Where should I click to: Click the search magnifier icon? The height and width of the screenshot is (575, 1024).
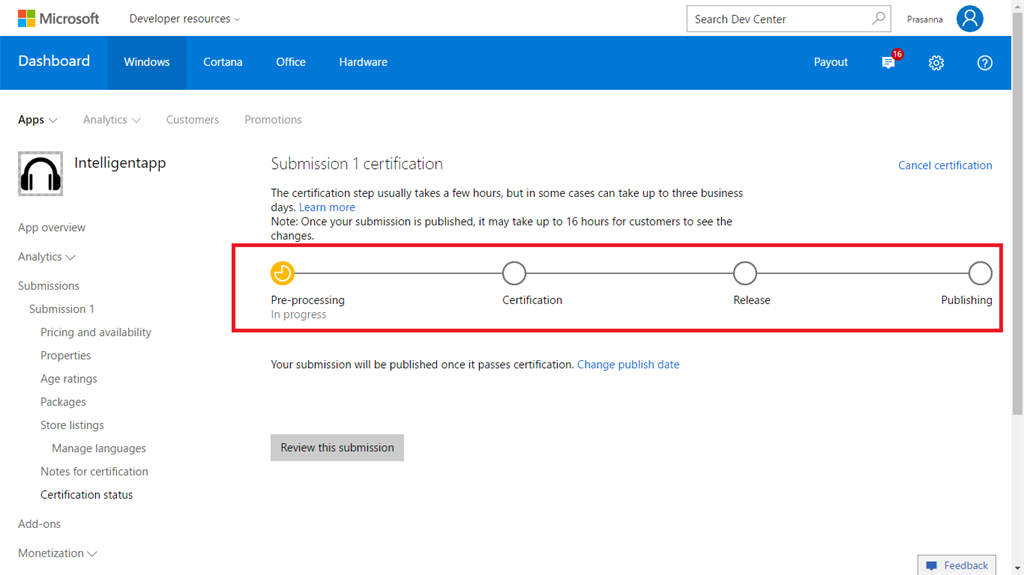879,18
